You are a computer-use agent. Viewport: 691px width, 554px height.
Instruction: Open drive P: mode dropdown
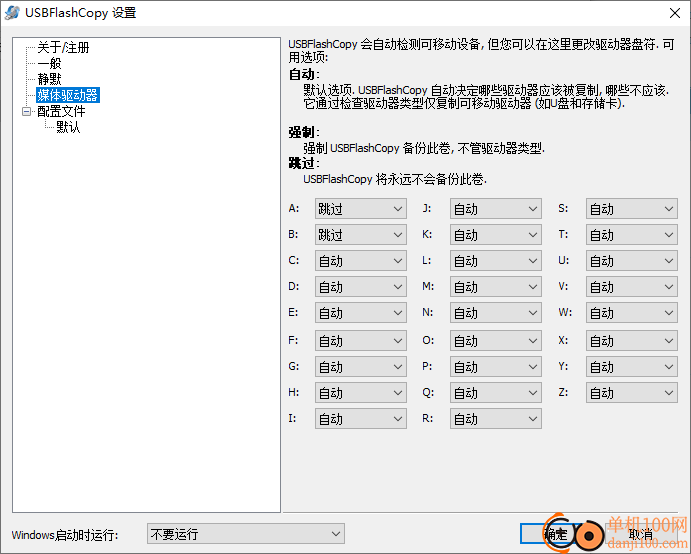coord(496,366)
